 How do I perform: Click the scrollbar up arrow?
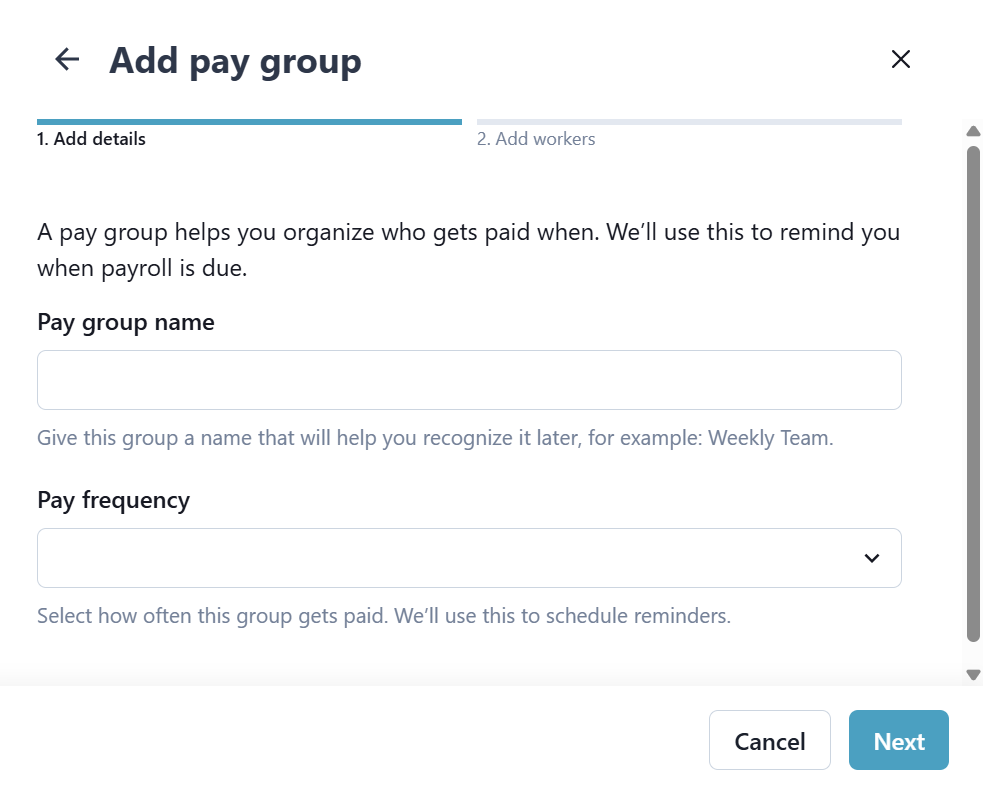click(x=973, y=131)
